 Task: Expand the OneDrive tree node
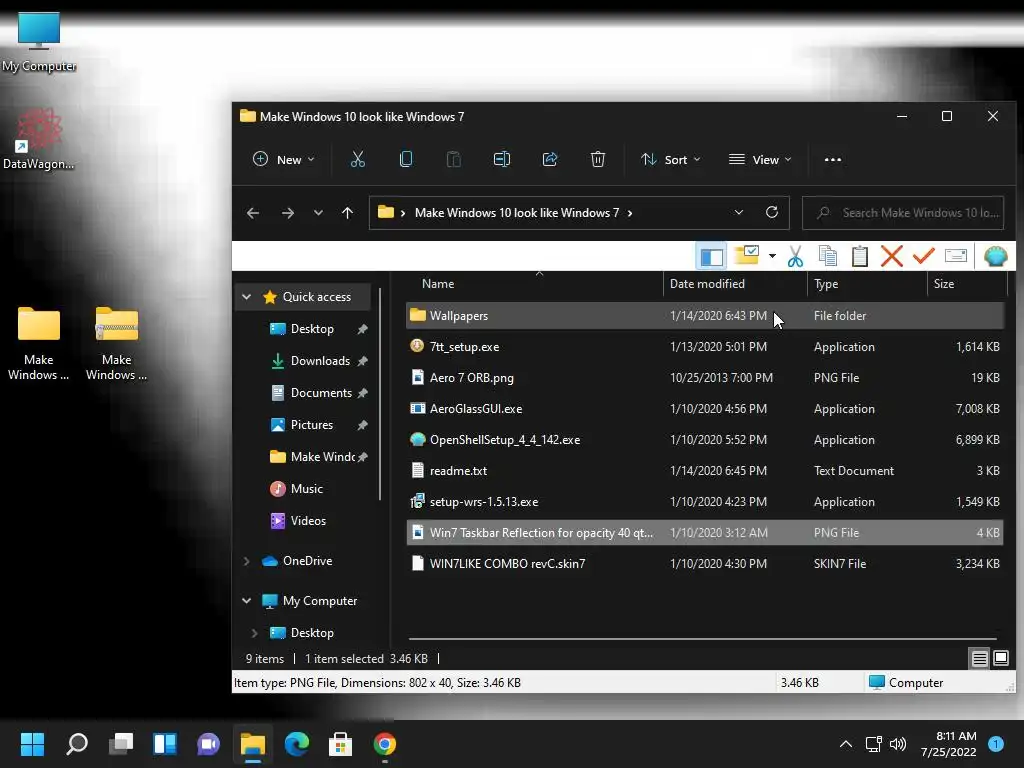247,561
